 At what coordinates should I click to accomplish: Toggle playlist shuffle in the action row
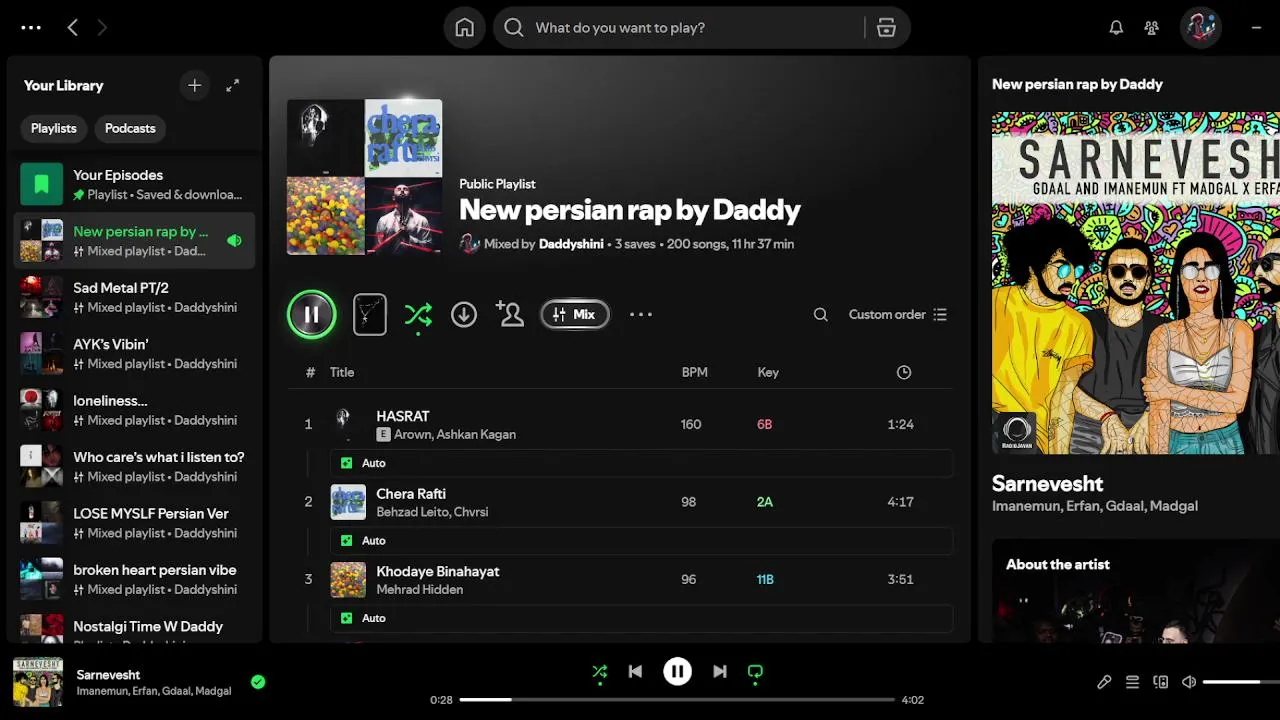(418, 315)
